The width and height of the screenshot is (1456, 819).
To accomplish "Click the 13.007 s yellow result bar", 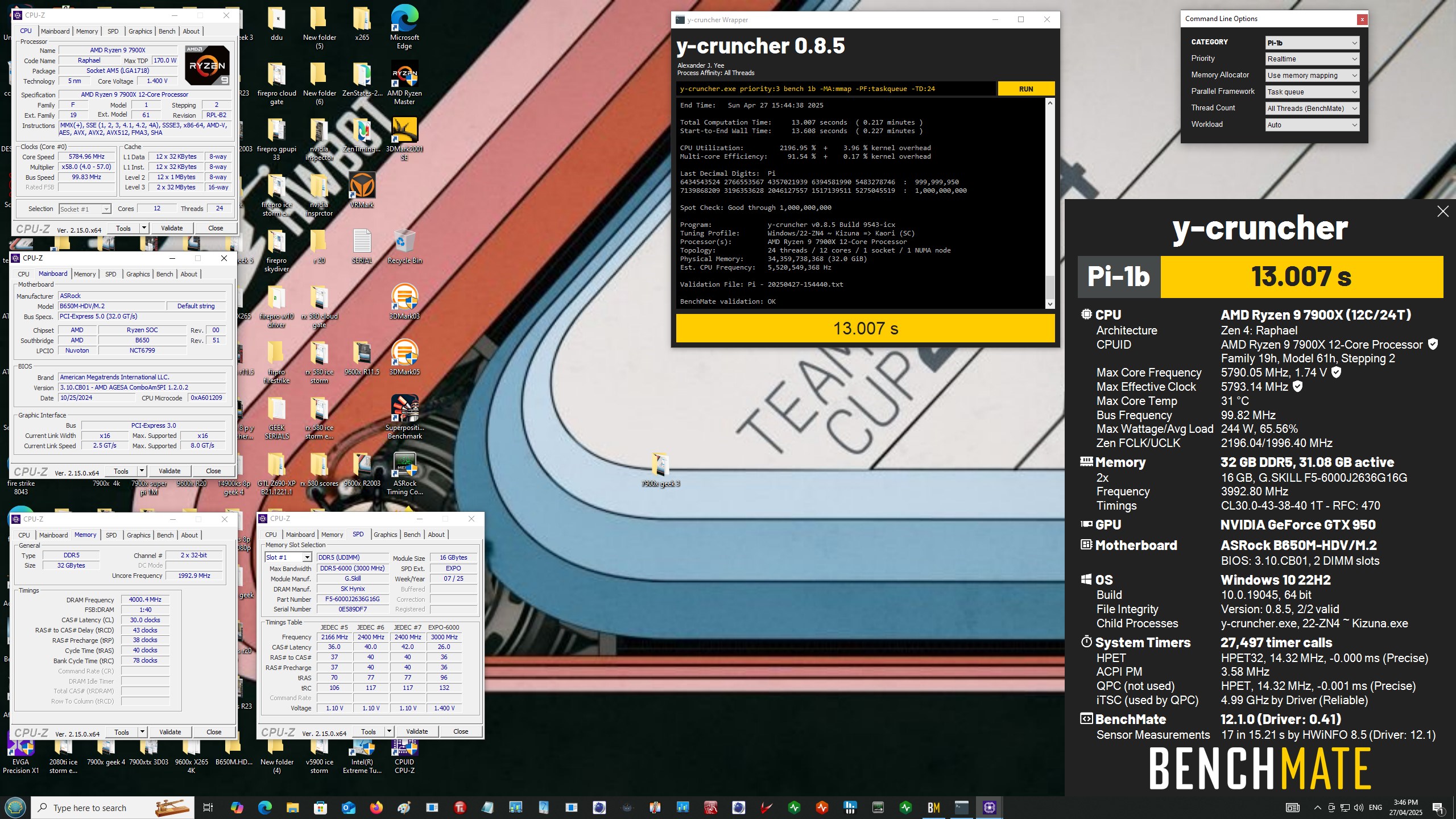I will [x=865, y=328].
